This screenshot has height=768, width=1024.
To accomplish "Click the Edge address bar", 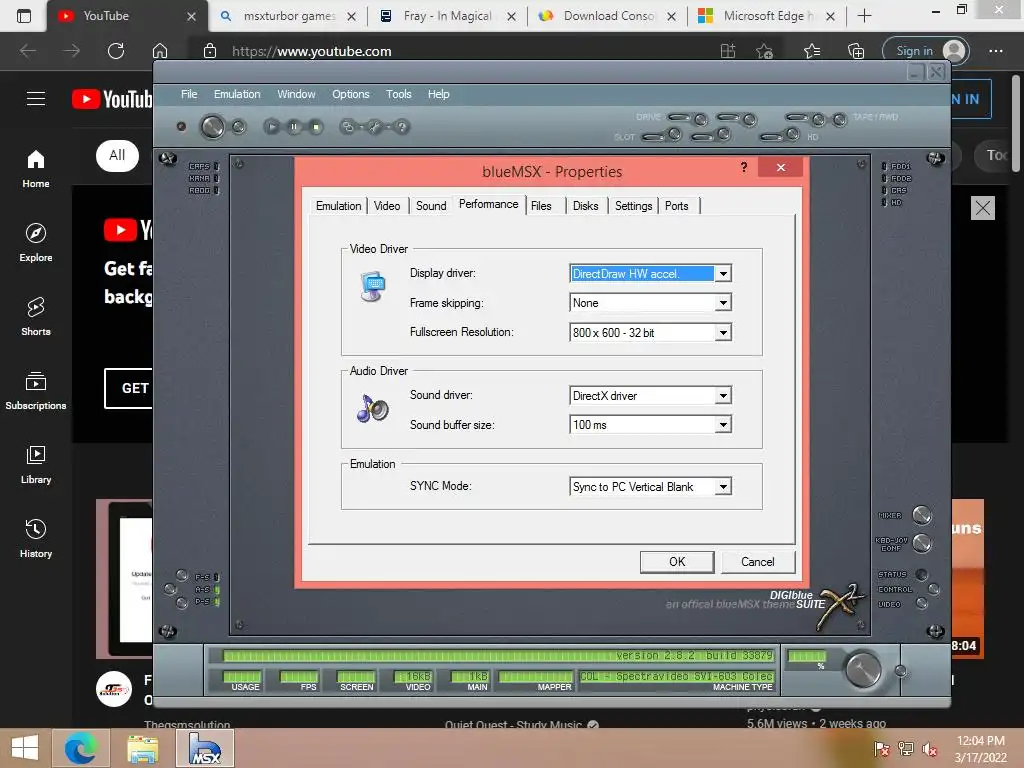I will point(457,51).
